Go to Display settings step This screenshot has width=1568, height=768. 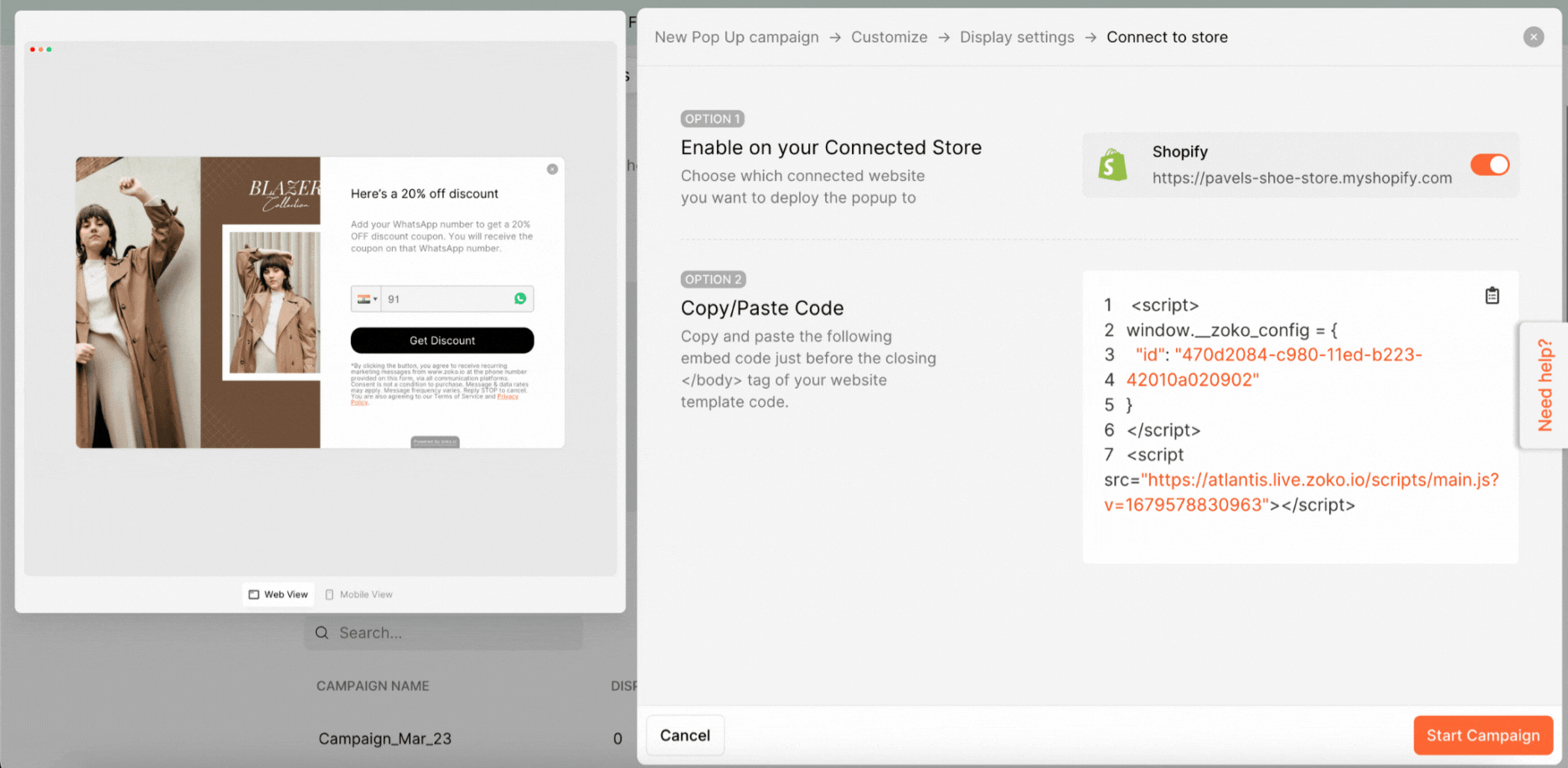pyautogui.click(x=1017, y=37)
